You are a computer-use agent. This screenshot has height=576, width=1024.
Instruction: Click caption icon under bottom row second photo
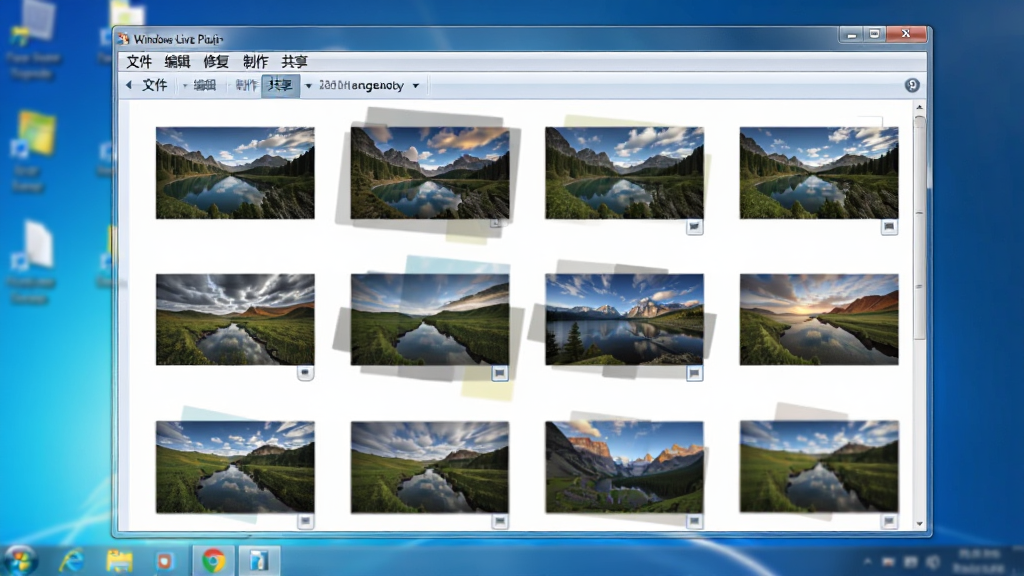500,521
